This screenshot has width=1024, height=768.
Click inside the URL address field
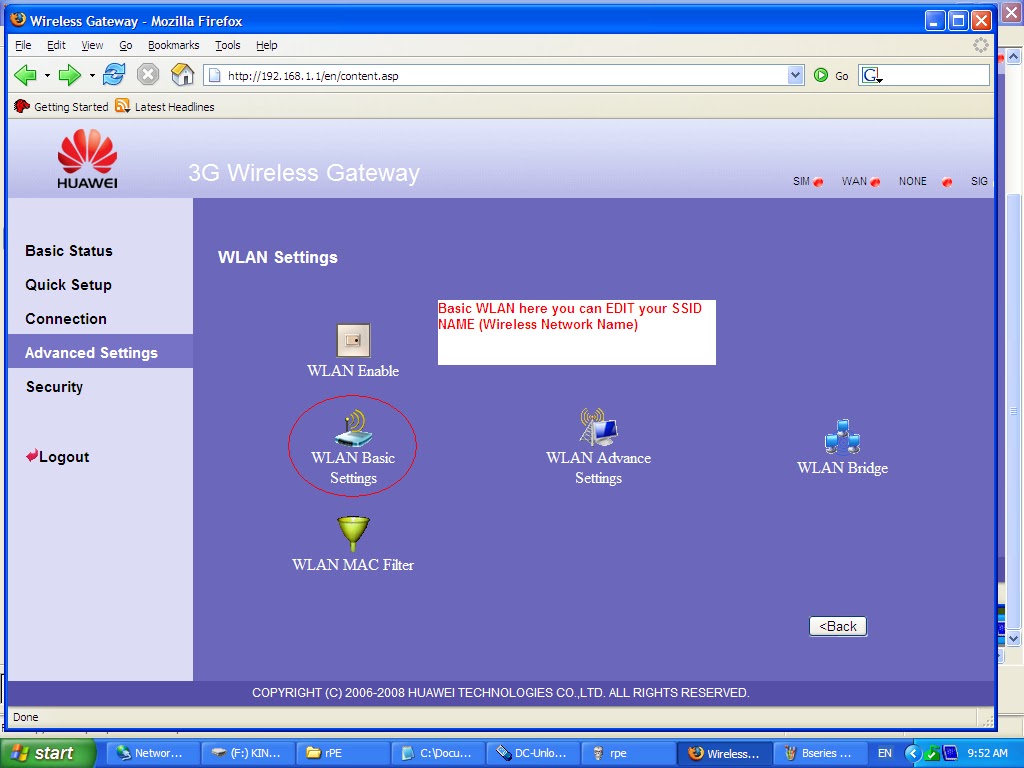tap(503, 76)
